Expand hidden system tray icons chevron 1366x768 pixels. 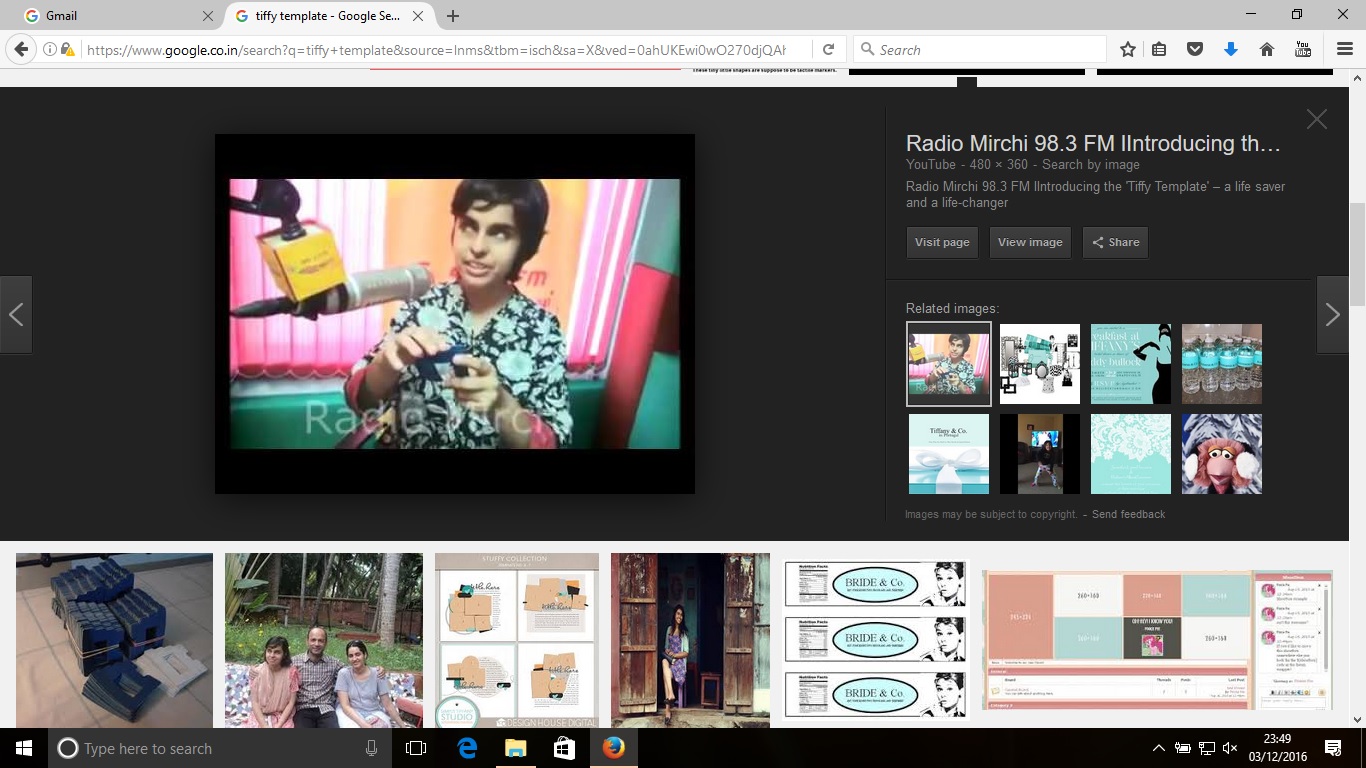pyautogui.click(x=1159, y=748)
